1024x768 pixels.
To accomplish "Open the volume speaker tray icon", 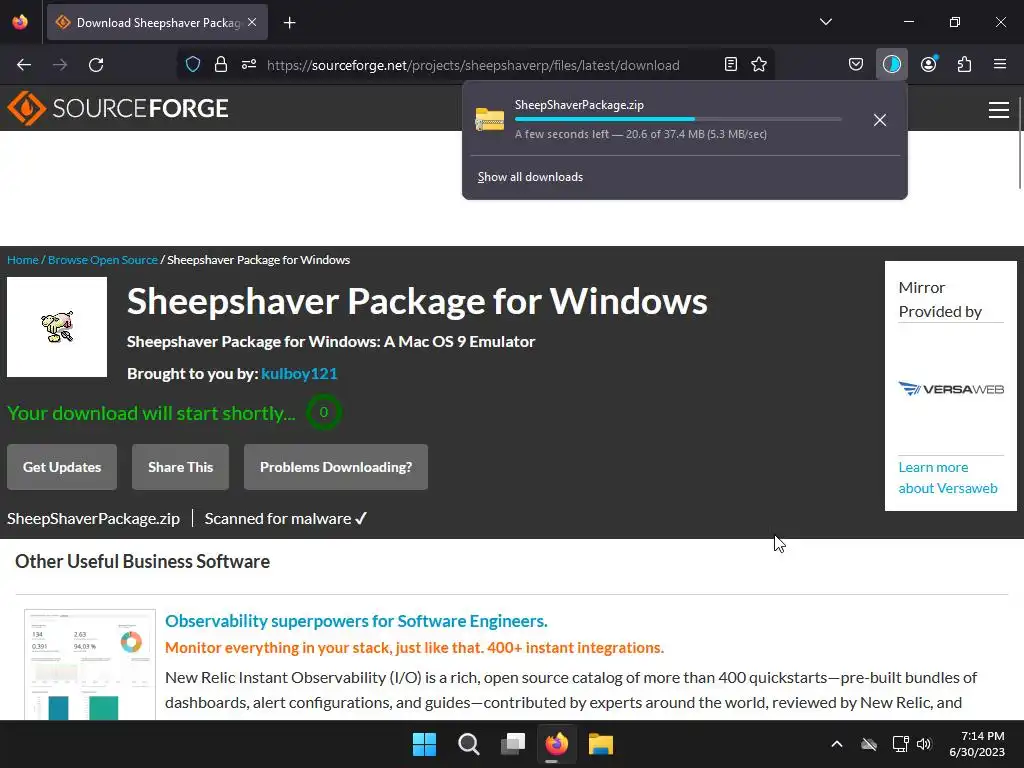I will pyautogui.click(x=923, y=744).
